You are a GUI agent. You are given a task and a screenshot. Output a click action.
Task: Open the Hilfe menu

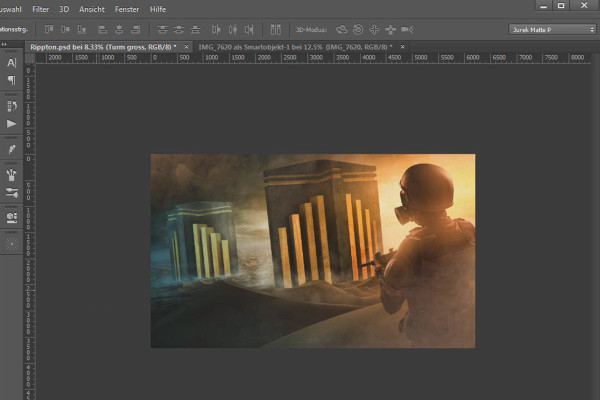(158, 9)
